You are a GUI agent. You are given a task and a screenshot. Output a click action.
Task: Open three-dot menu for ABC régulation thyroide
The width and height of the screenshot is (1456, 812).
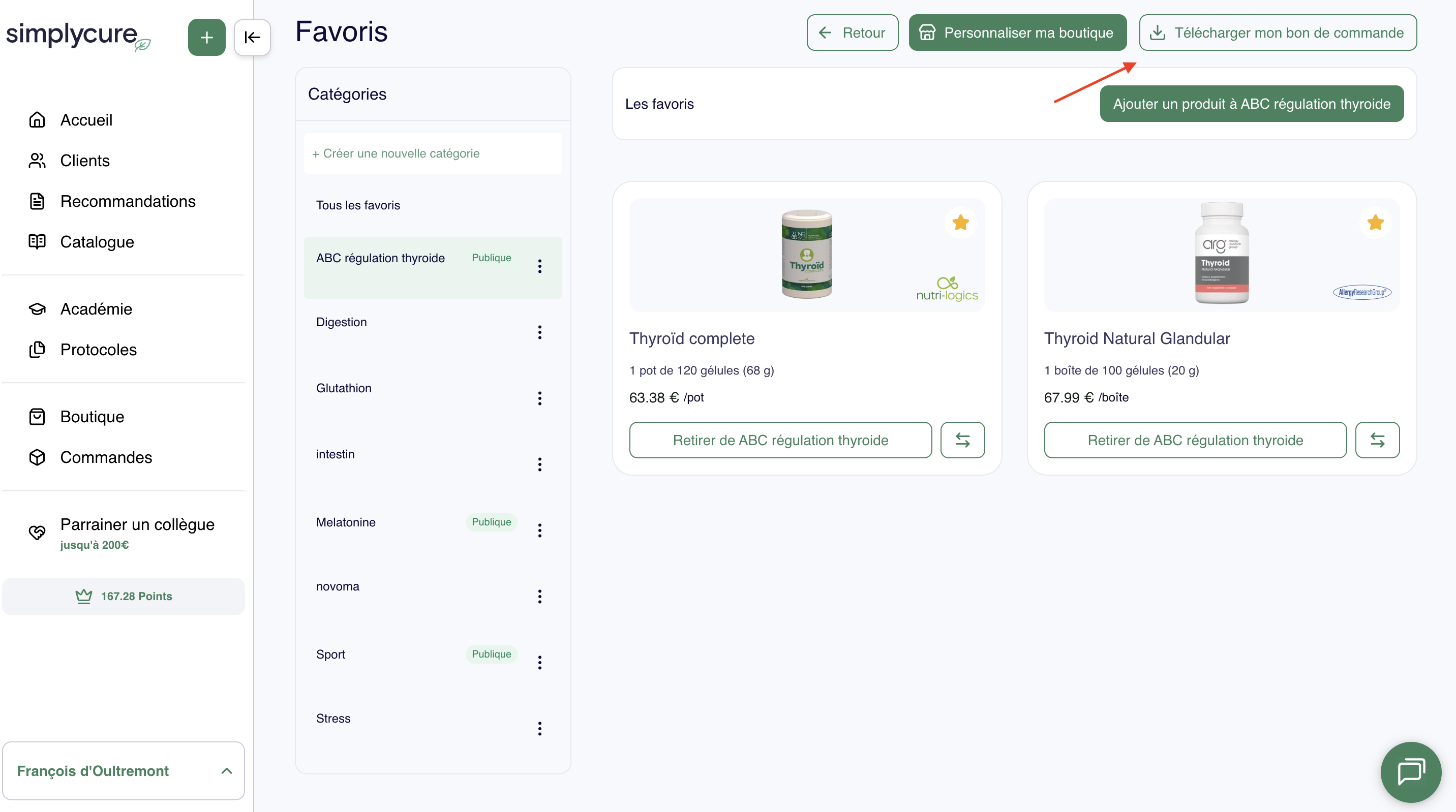pos(539,266)
